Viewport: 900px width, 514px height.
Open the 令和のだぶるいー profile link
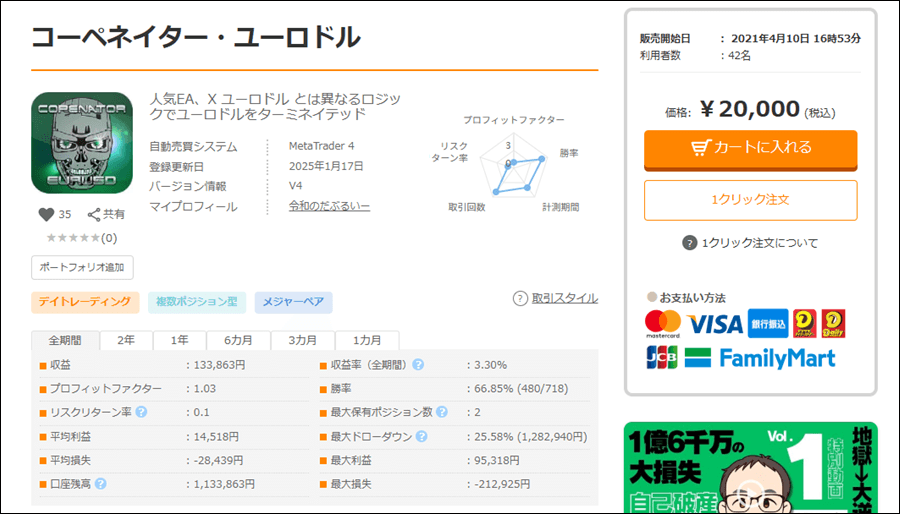point(329,206)
